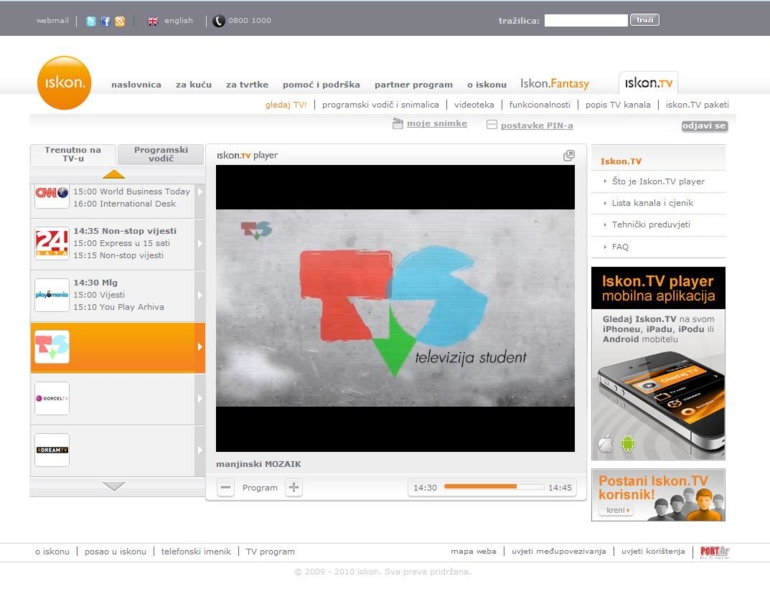Click the Facebook icon in top bar
Image resolution: width=770 pixels, height=591 pixels.
[105, 21]
